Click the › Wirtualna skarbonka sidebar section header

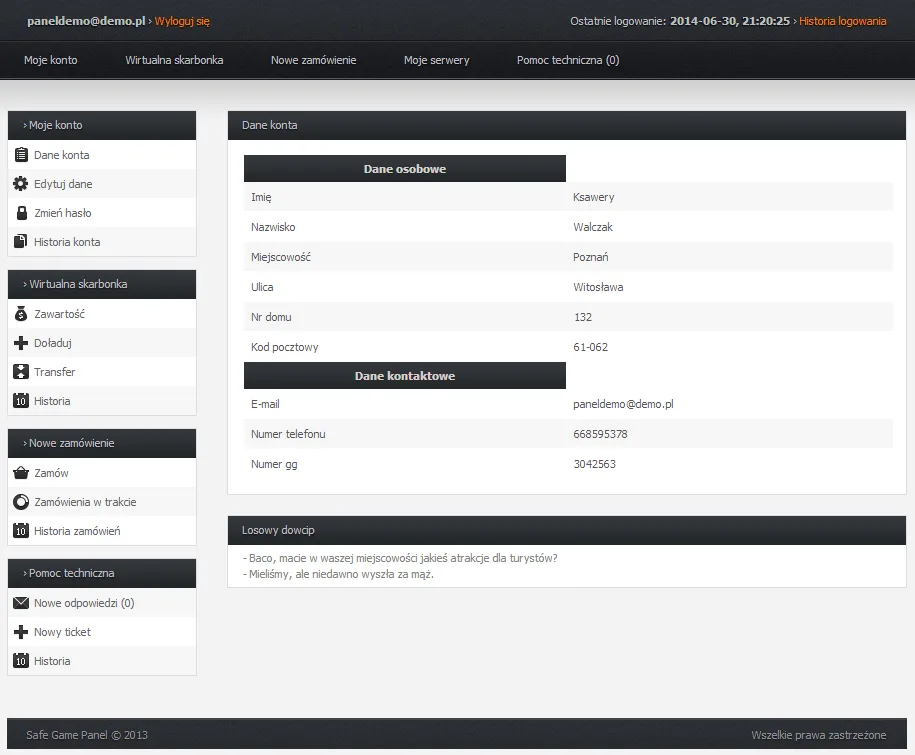(x=102, y=284)
